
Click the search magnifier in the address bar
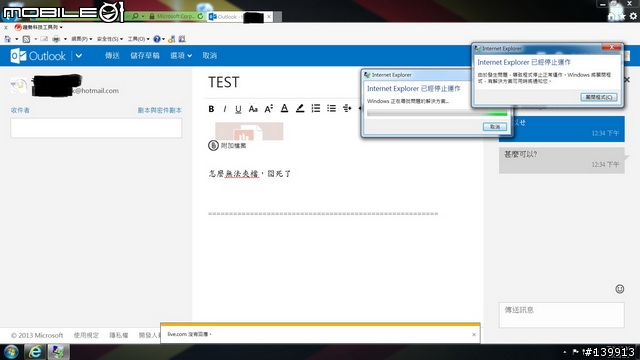click(135, 16)
